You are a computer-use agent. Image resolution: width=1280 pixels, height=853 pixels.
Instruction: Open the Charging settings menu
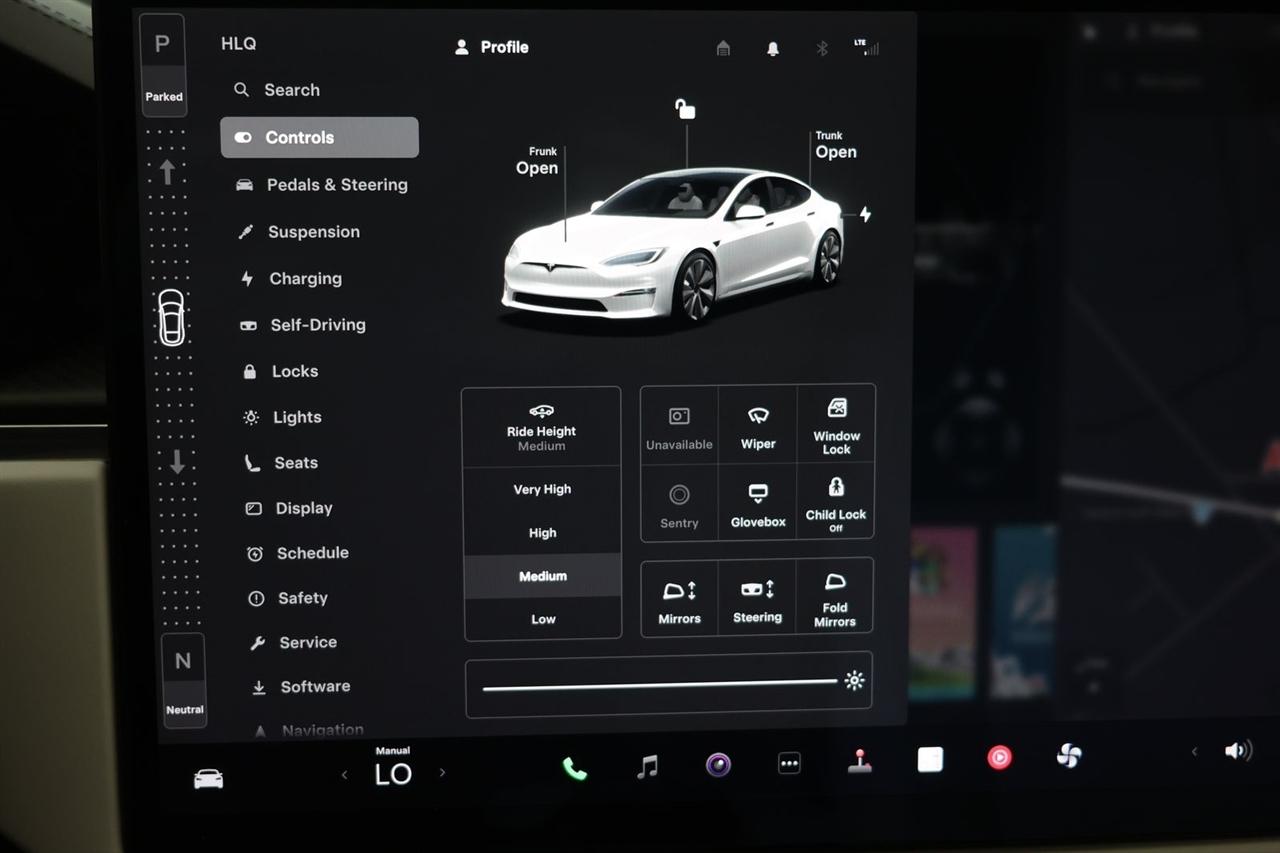click(304, 279)
